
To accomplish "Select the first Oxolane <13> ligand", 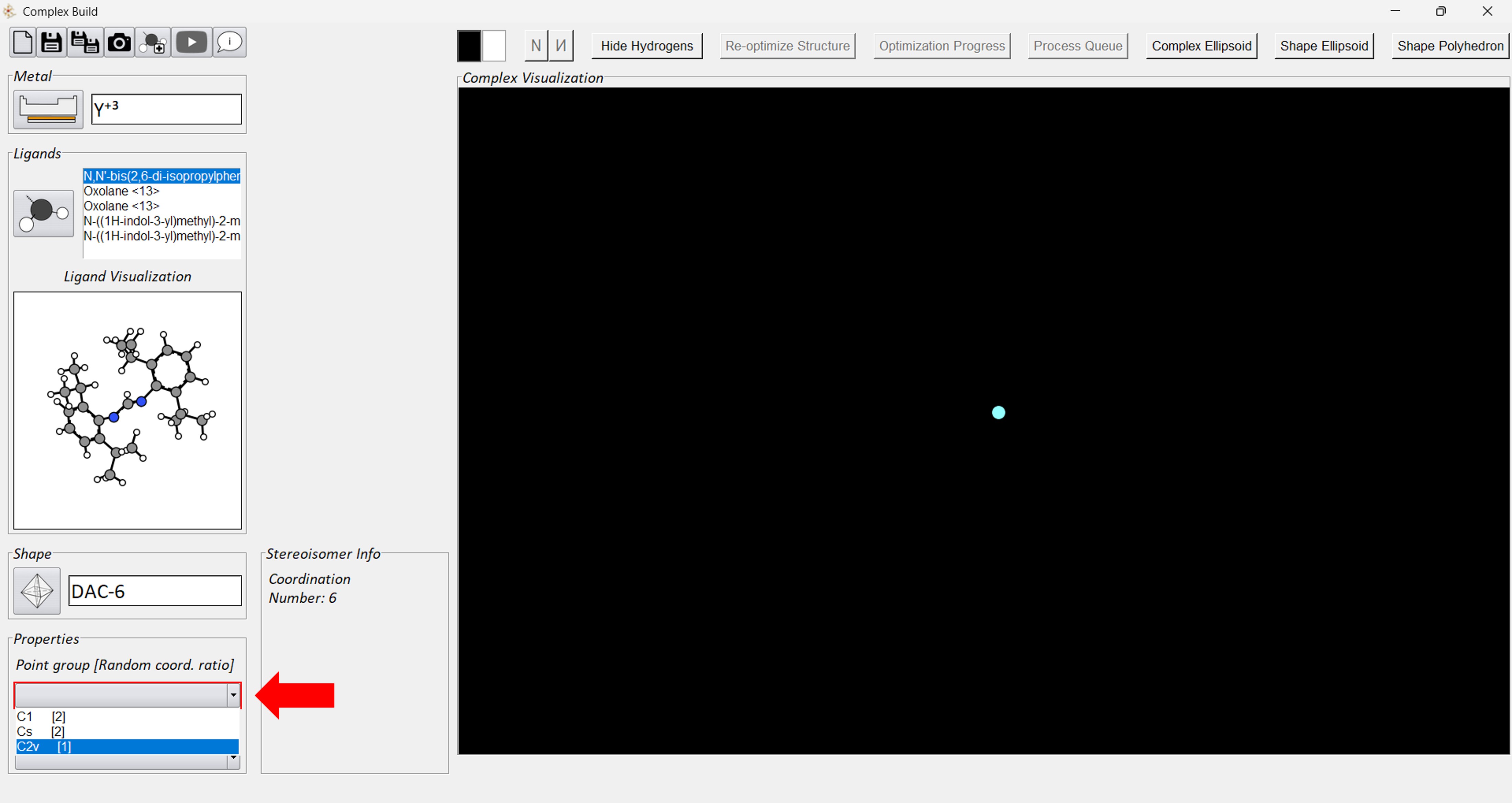I will pyautogui.click(x=122, y=191).
